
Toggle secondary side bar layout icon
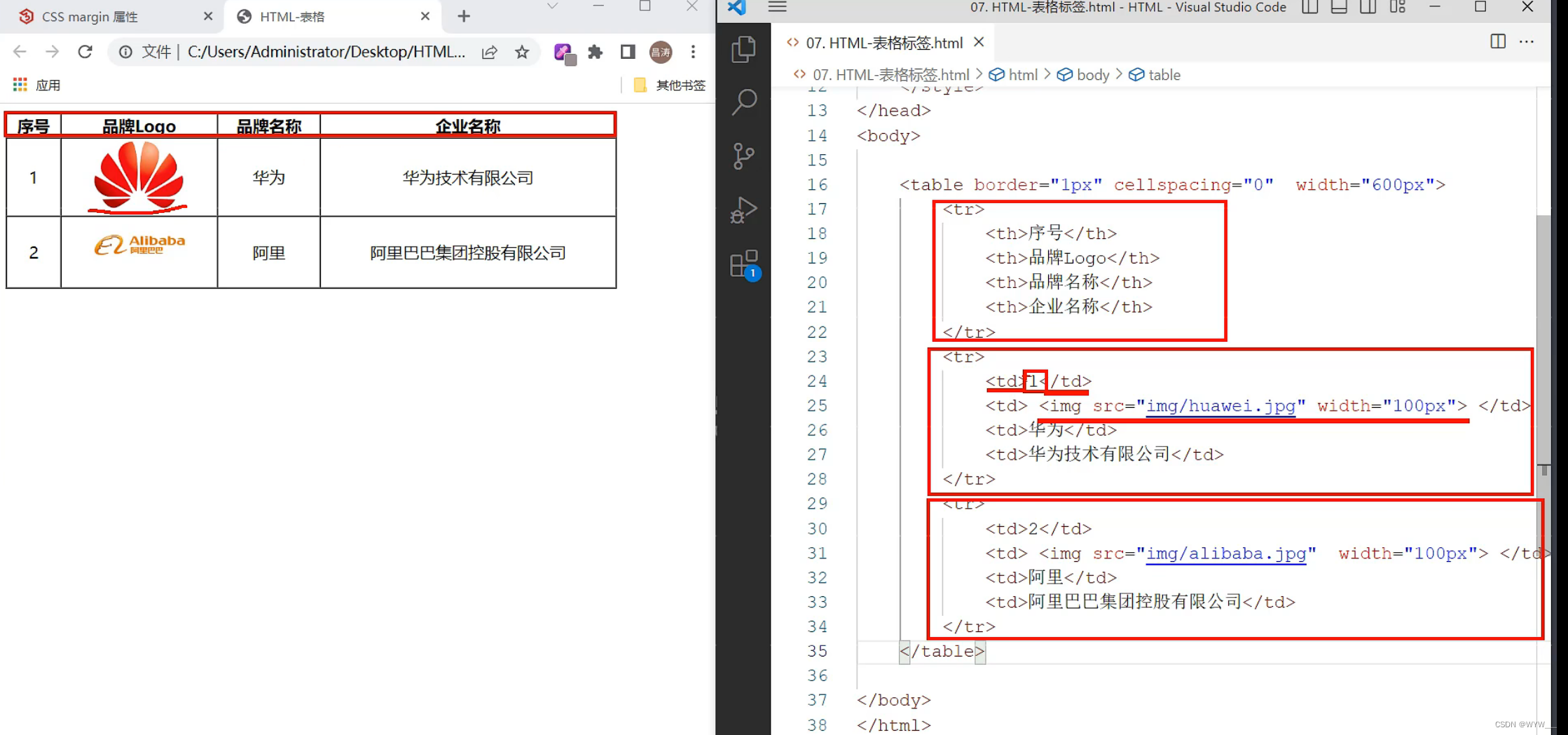pos(1368,7)
